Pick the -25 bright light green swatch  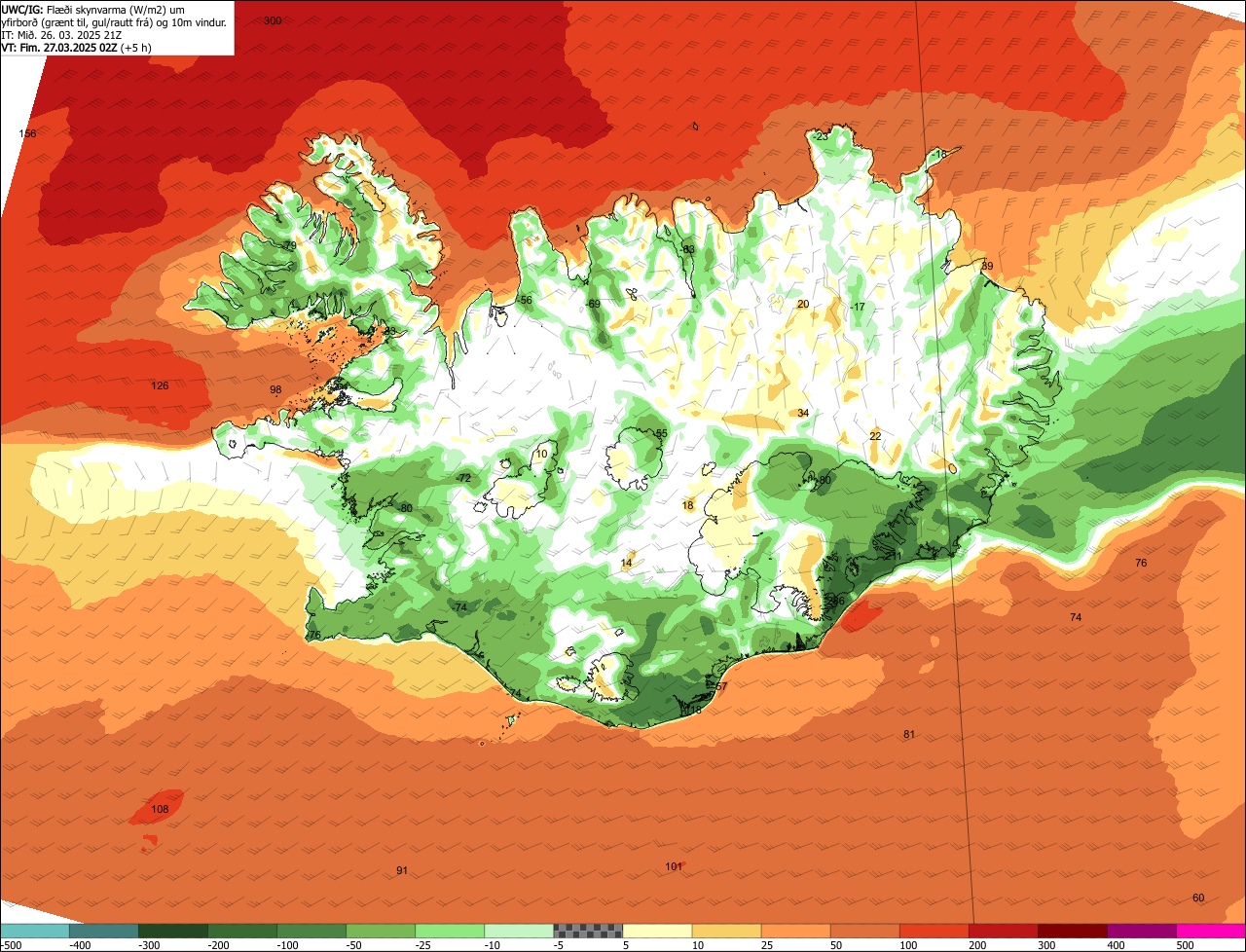(x=449, y=931)
